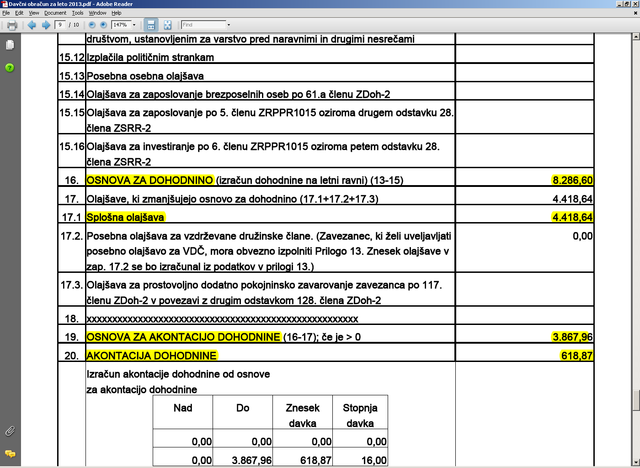Click highlighted text Splošna olajšava
The image size is (640, 468).
tap(125, 217)
